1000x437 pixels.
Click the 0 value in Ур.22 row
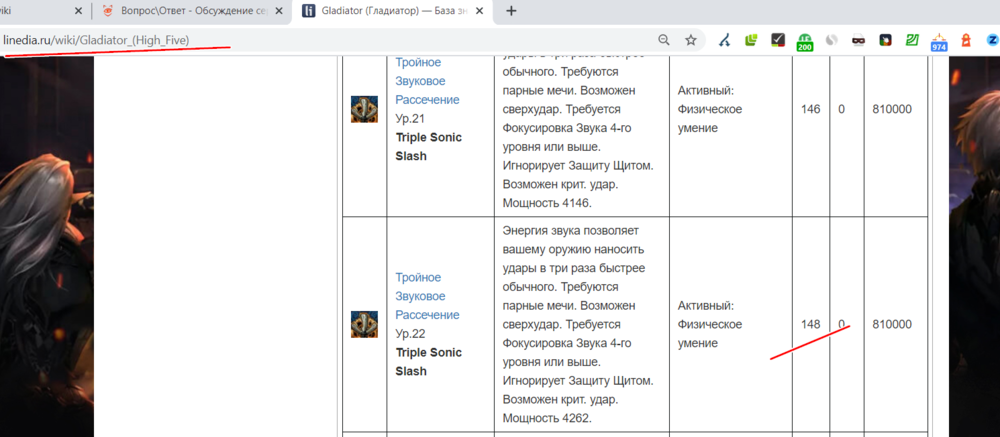841,324
